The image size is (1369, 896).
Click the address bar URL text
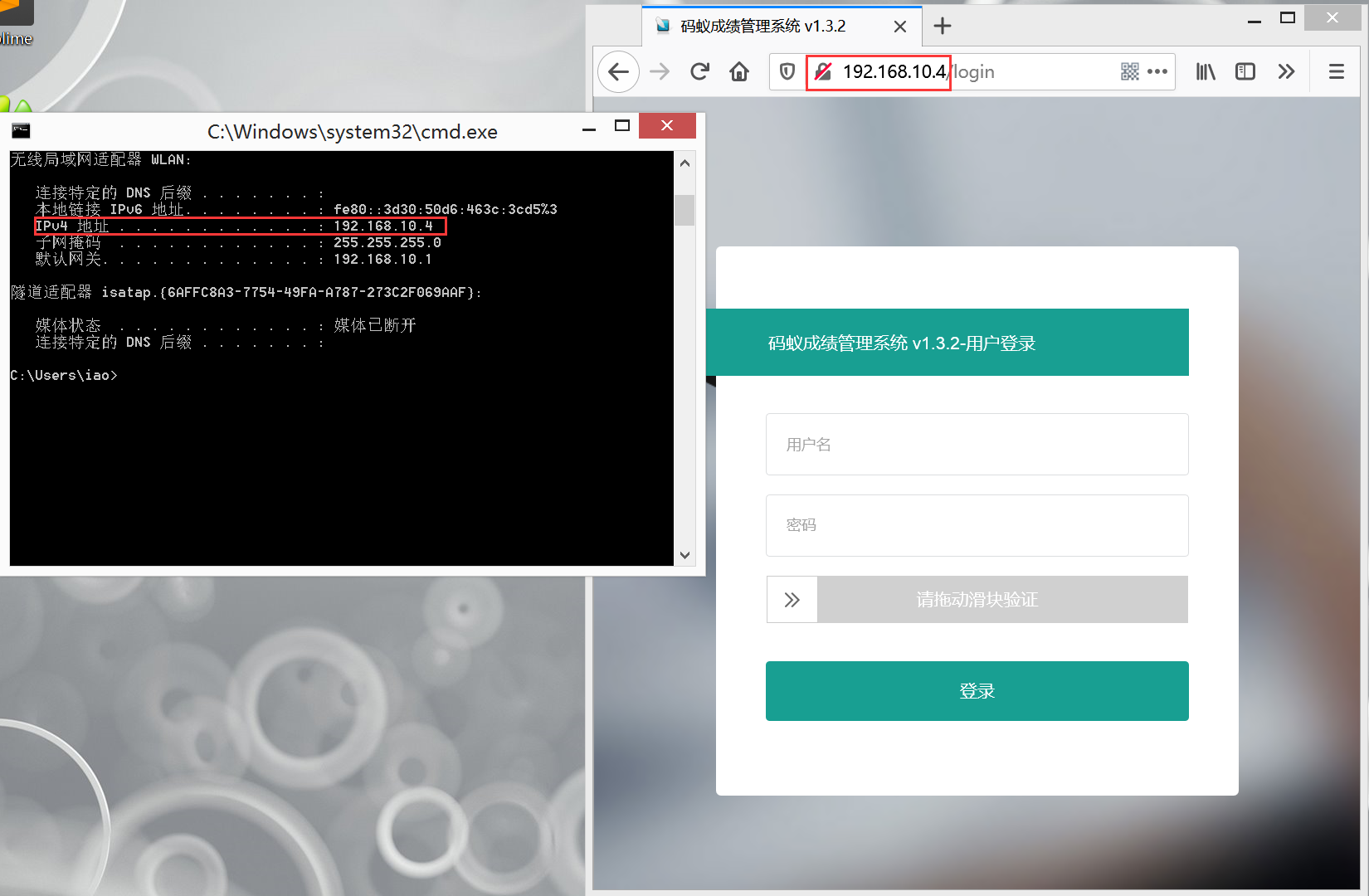pyautogui.click(x=918, y=72)
